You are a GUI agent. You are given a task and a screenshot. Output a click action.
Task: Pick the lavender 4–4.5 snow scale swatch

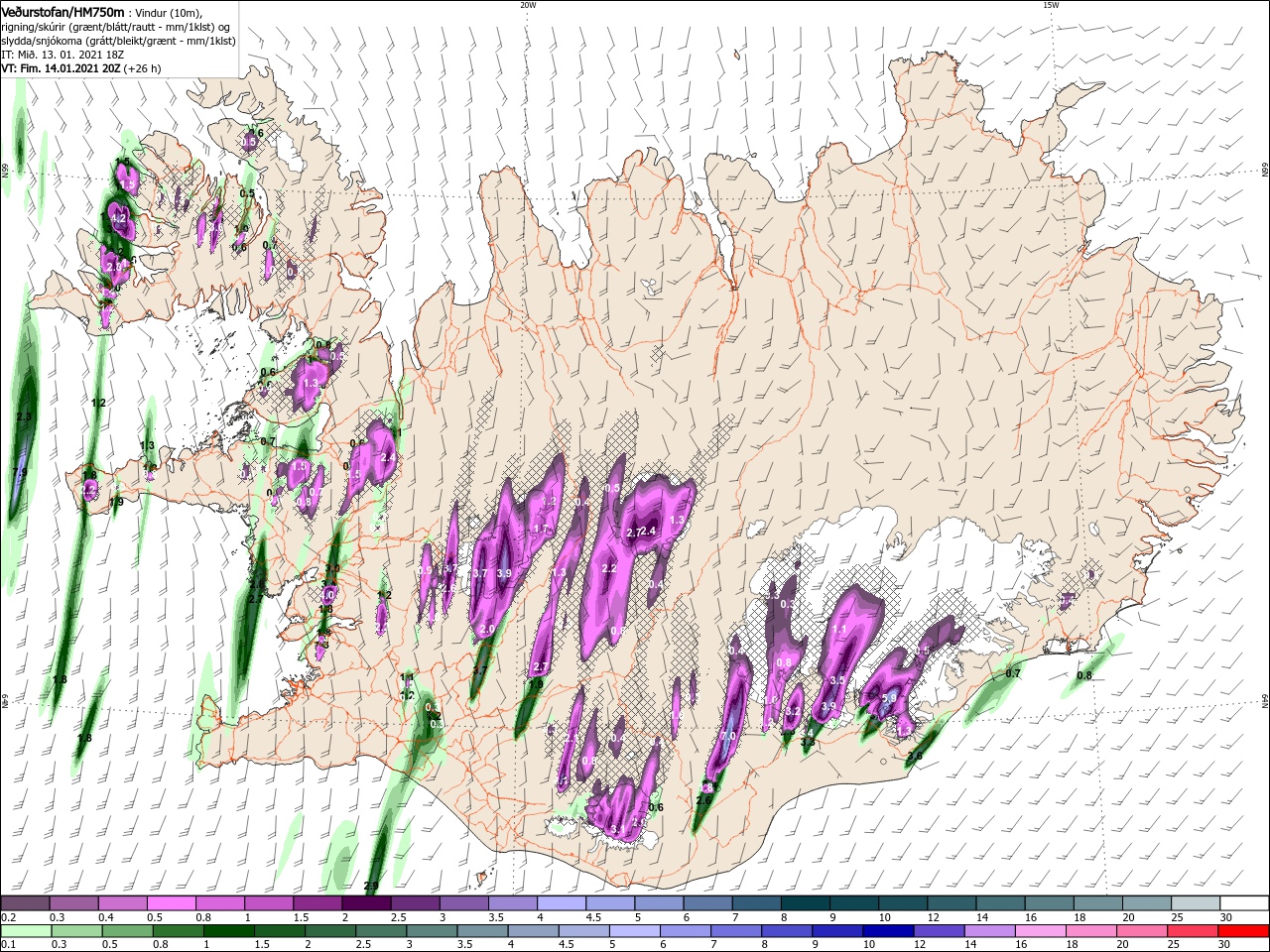(x=562, y=903)
